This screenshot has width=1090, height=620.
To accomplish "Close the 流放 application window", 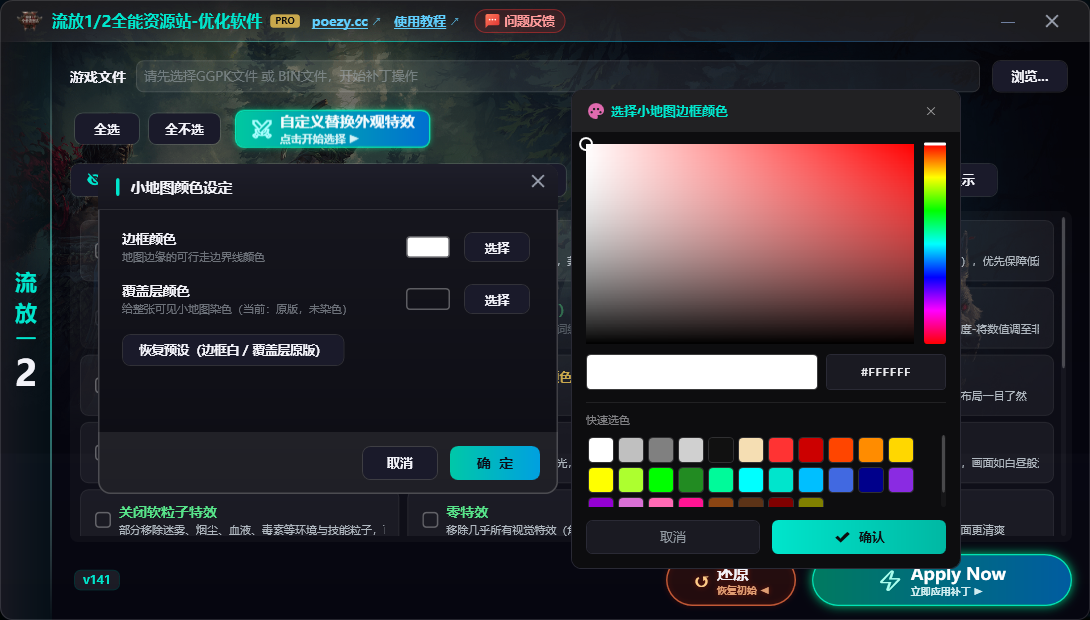I will [x=1052, y=22].
